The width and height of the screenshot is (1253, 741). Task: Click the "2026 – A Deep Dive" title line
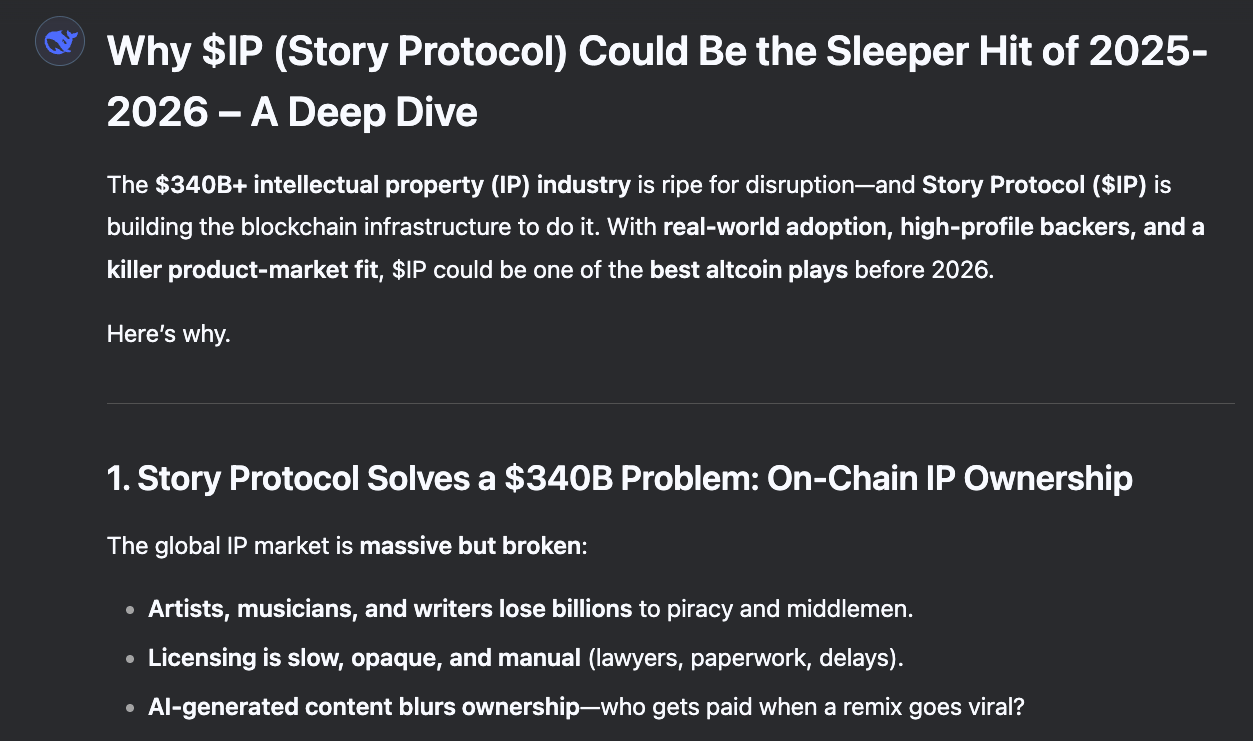(x=292, y=113)
